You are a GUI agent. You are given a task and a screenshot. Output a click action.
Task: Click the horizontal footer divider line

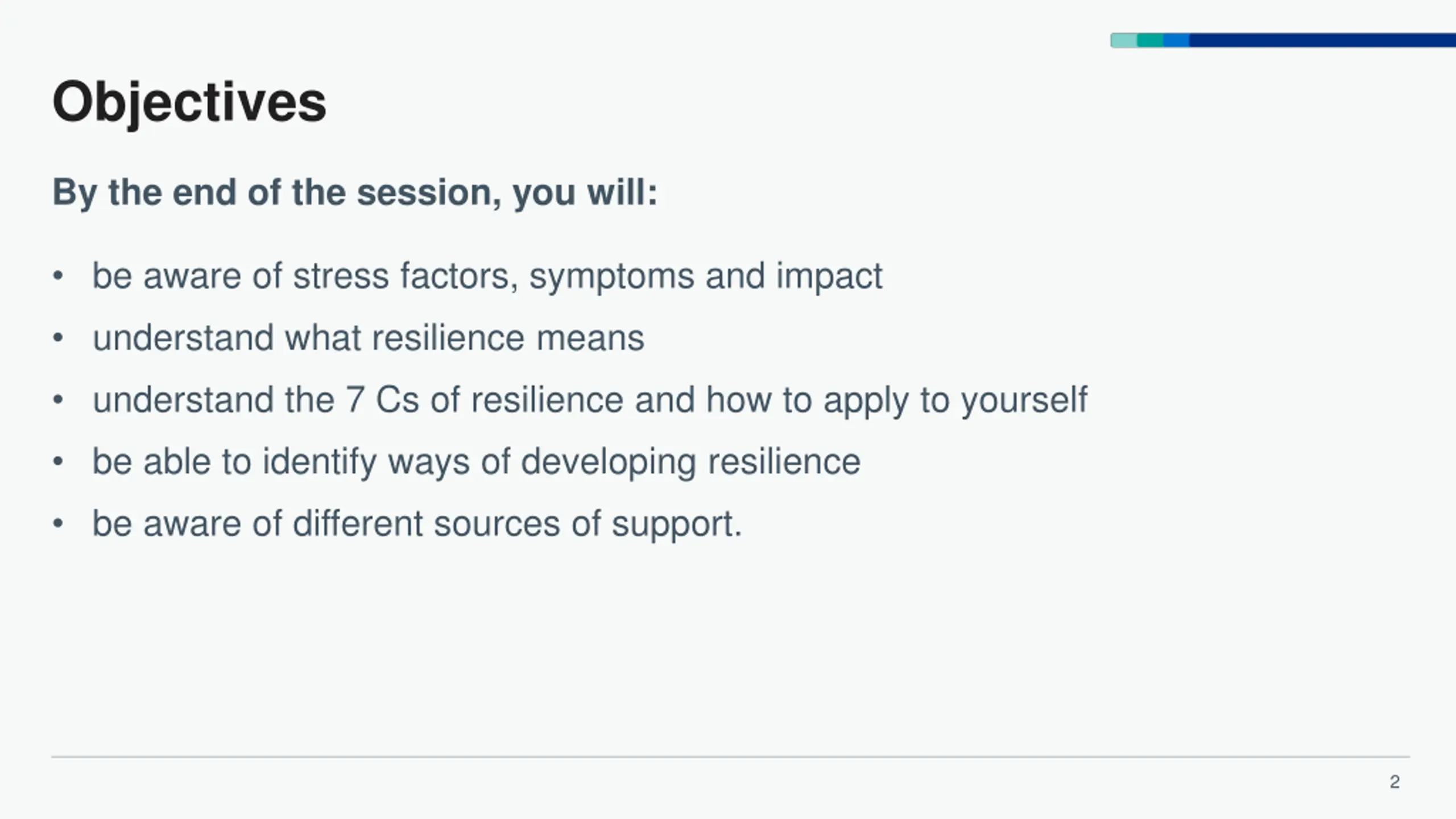(x=730, y=757)
